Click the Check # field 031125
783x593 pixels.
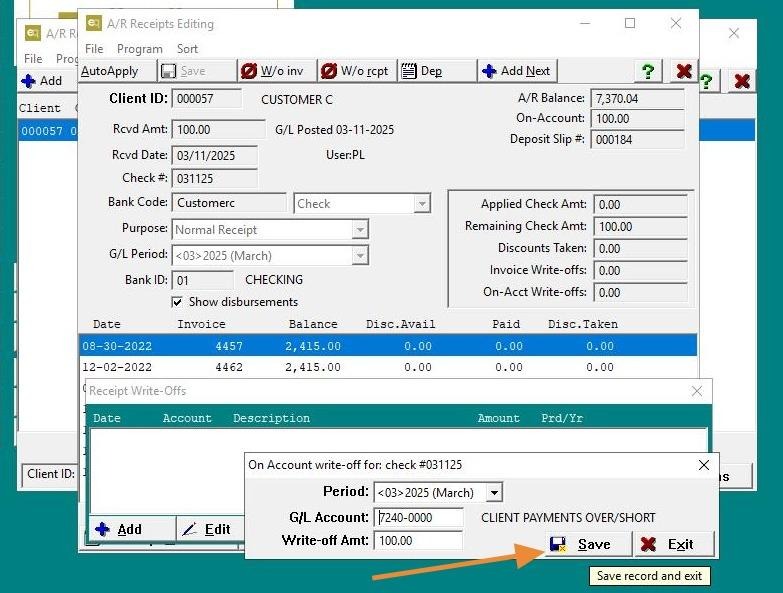214,179
